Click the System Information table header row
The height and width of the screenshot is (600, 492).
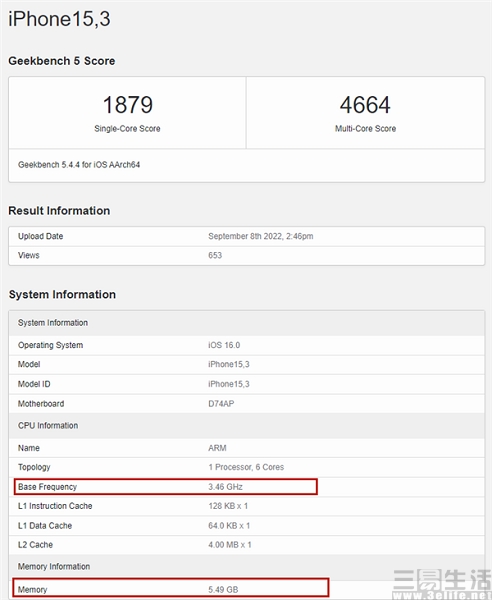click(247, 323)
